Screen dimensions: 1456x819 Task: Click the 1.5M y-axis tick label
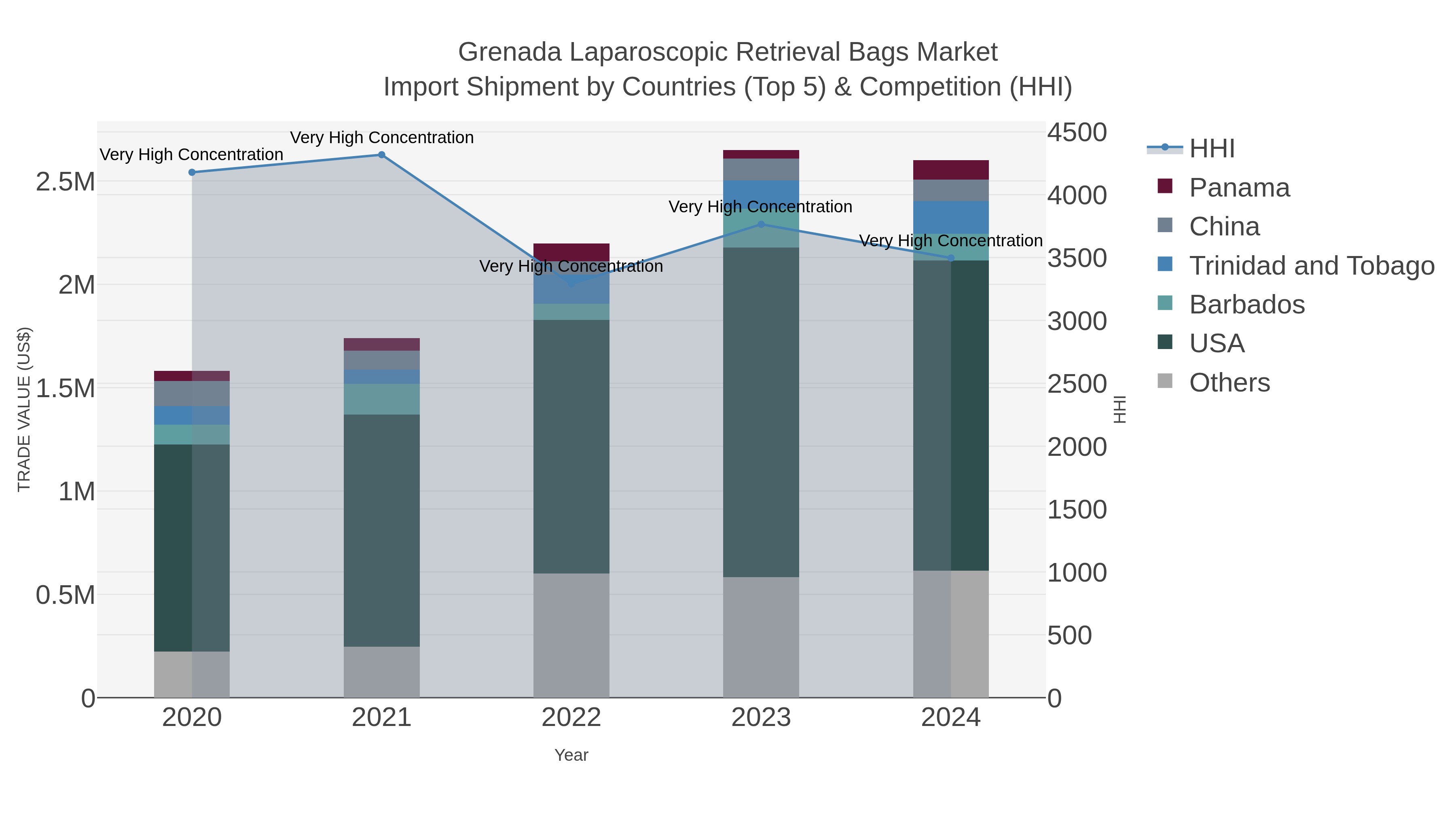point(65,388)
